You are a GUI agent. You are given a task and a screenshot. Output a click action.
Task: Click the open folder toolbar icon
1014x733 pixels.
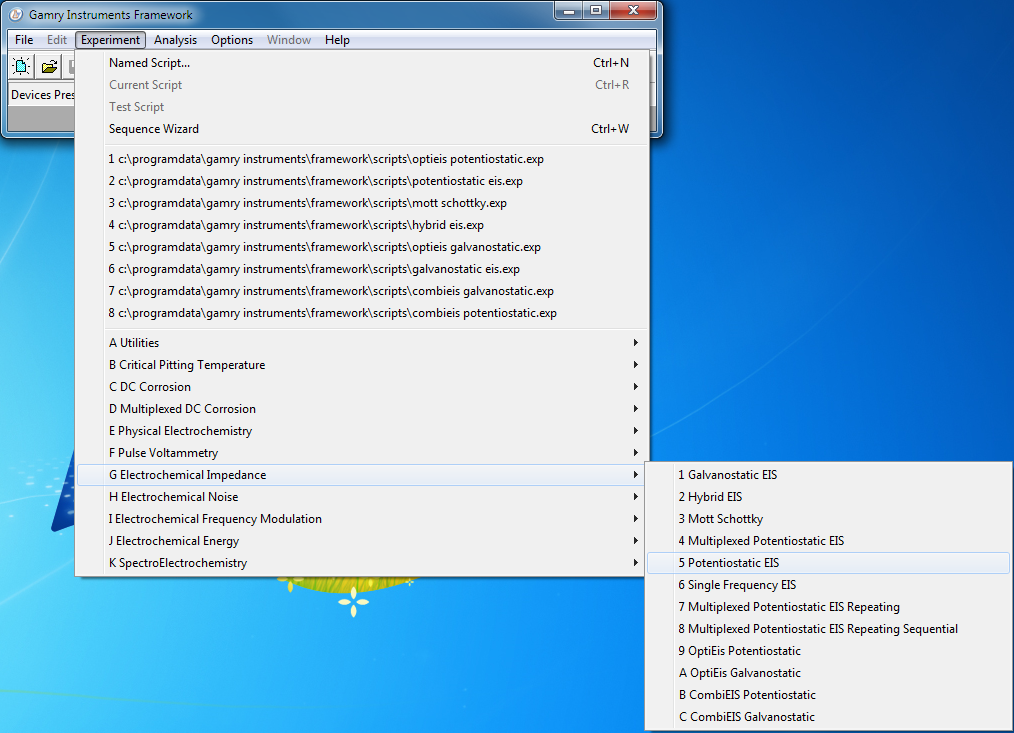[x=49, y=66]
